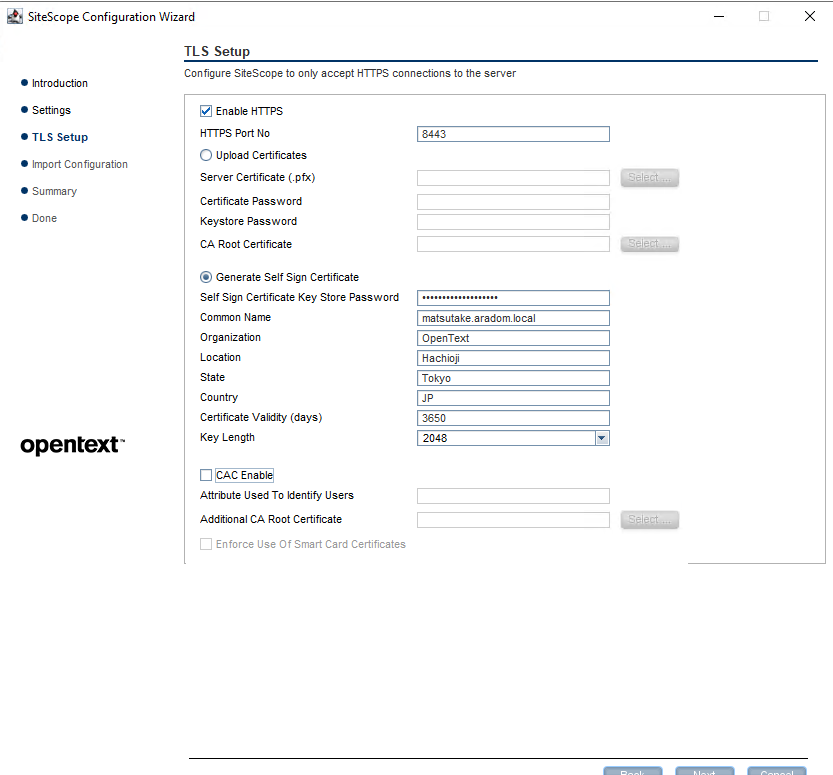The width and height of the screenshot is (833, 775).
Task: Click the Certificate Password field
Action: (x=513, y=202)
